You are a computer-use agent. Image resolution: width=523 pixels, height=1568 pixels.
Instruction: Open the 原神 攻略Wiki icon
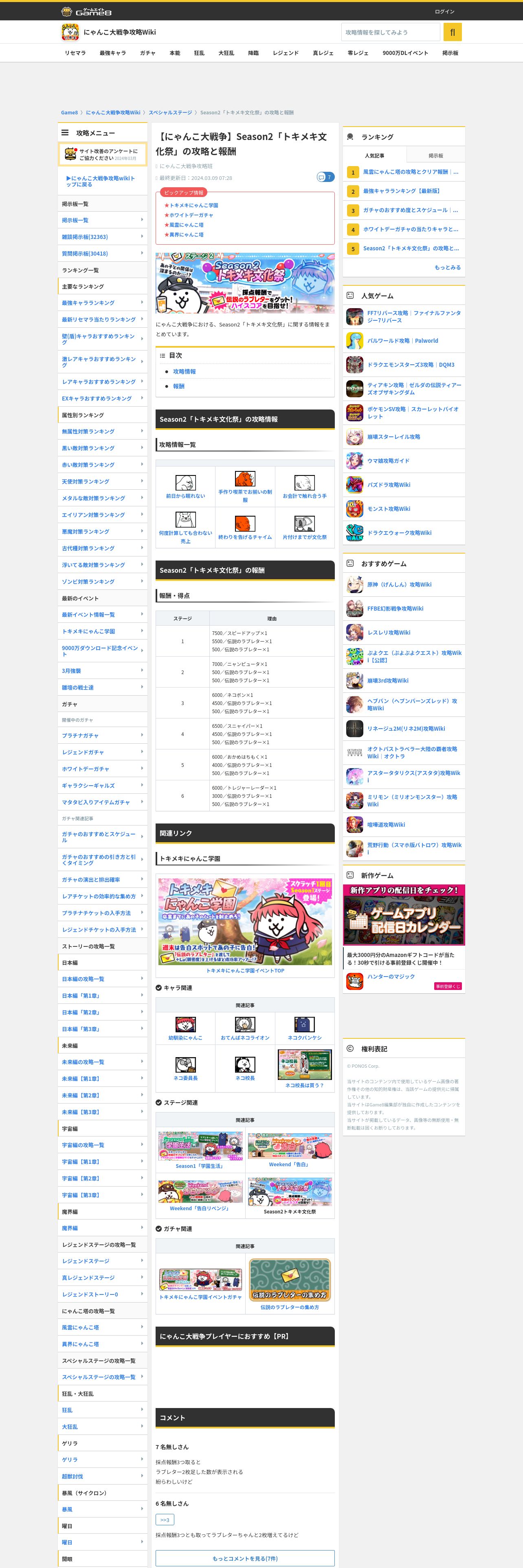click(x=354, y=585)
